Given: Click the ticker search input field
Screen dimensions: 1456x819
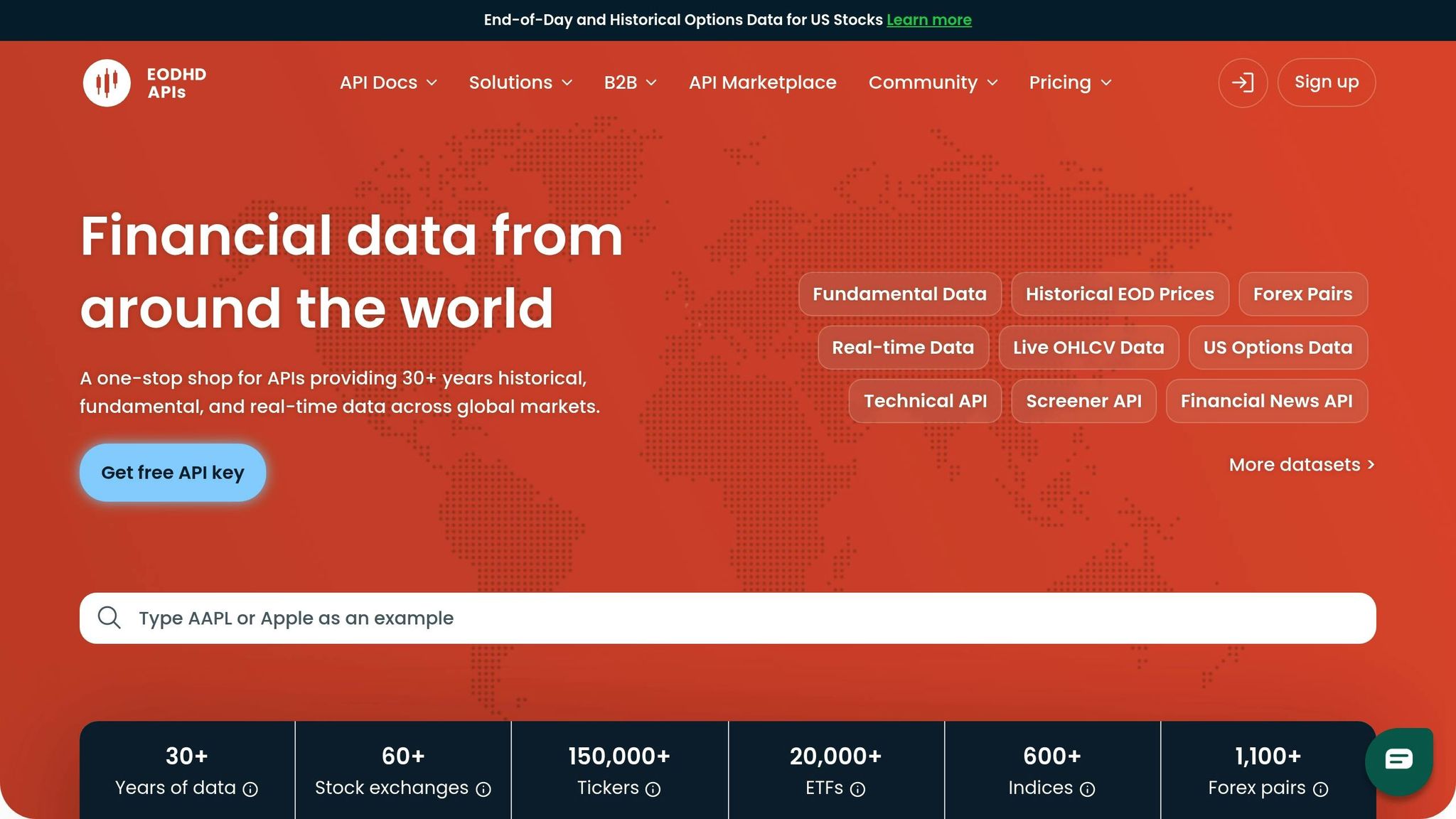Looking at the screenshot, I should 711,618.
